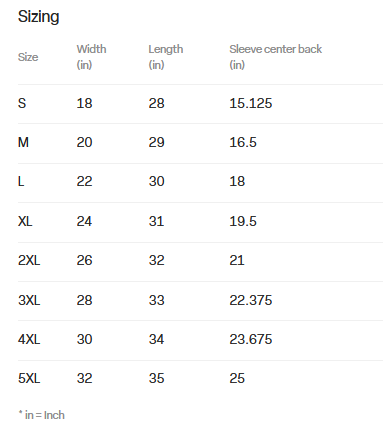Click the Sizing heading
The height and width of the screenshot is (422, 383).
click(38, 17)
